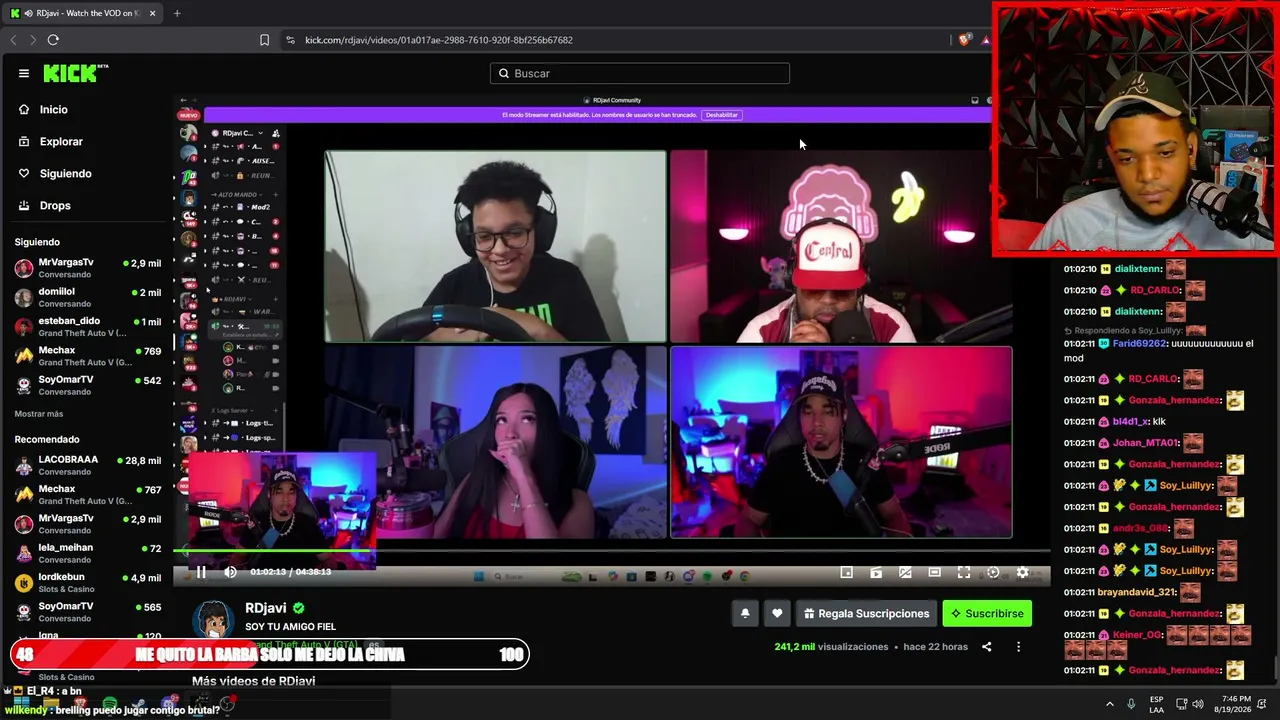Open MrVargasTv in the Siguiendo list
Screen dimensions: 1280x720
point(88,268)
